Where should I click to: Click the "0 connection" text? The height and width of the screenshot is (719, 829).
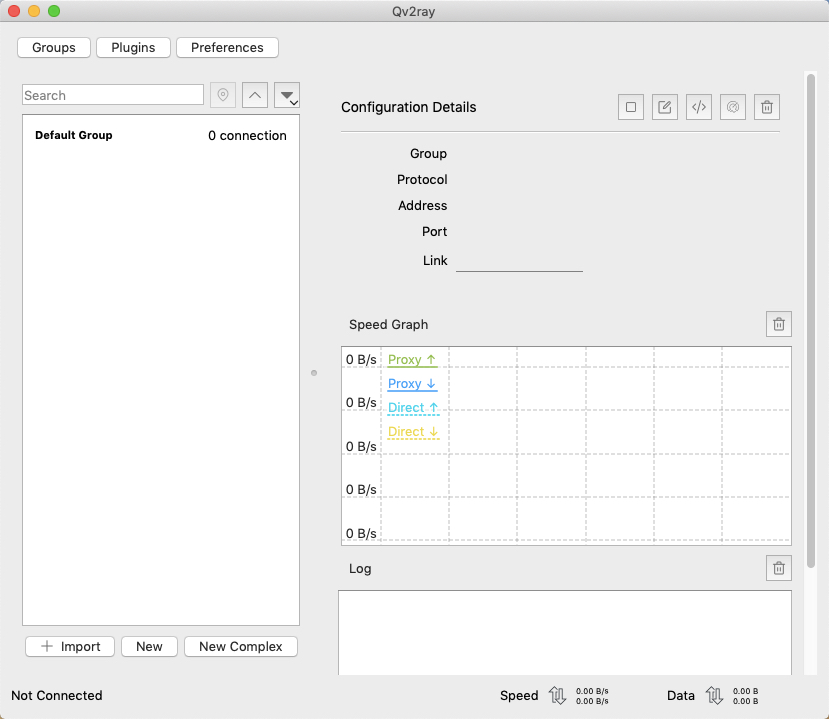point(247,136)
